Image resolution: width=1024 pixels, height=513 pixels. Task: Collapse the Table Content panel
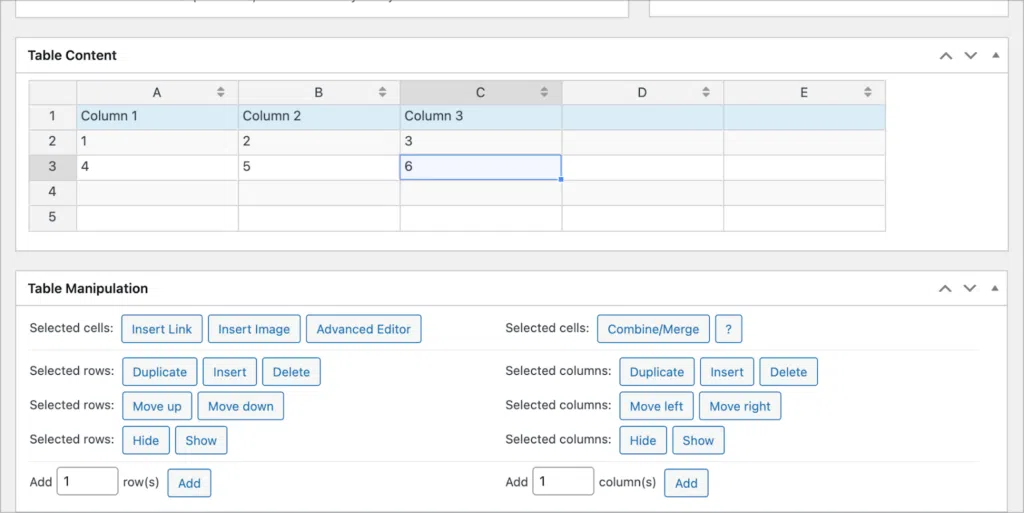tap(995, 56)
